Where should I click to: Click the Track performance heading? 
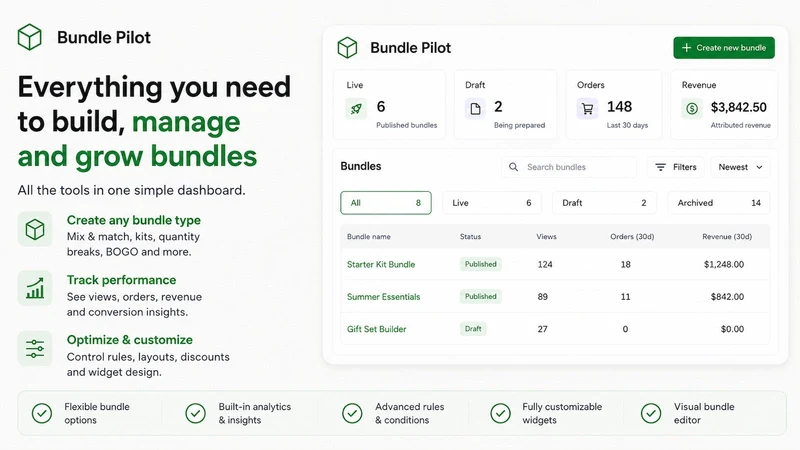pyautogui.click(x=121, y=280)
